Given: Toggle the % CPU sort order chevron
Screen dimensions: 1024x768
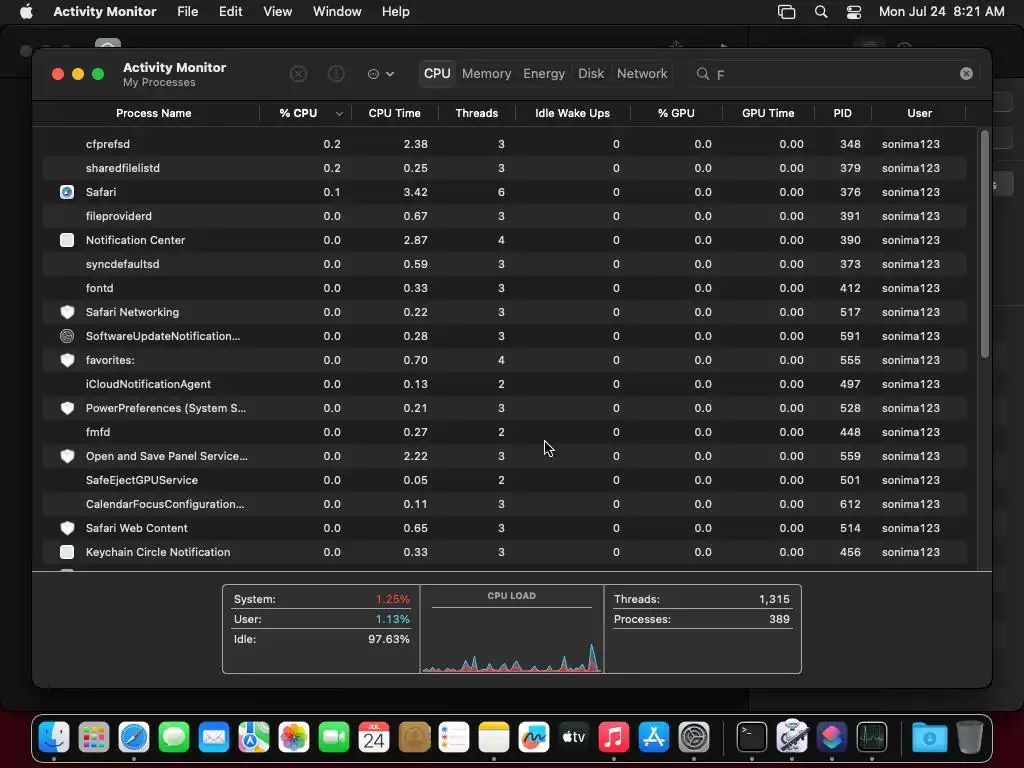Looking at the screenshot, I should tap(339, 114).
